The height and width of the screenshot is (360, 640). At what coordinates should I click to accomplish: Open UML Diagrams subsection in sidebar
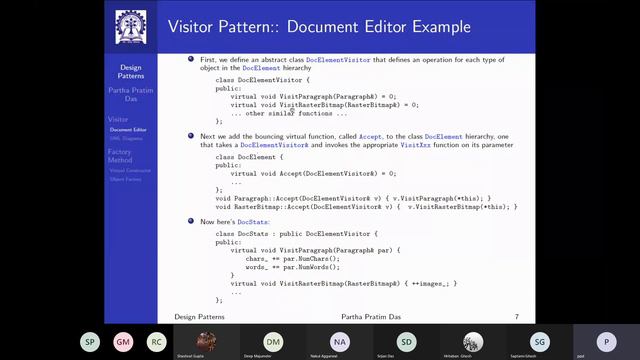(126, 139)
